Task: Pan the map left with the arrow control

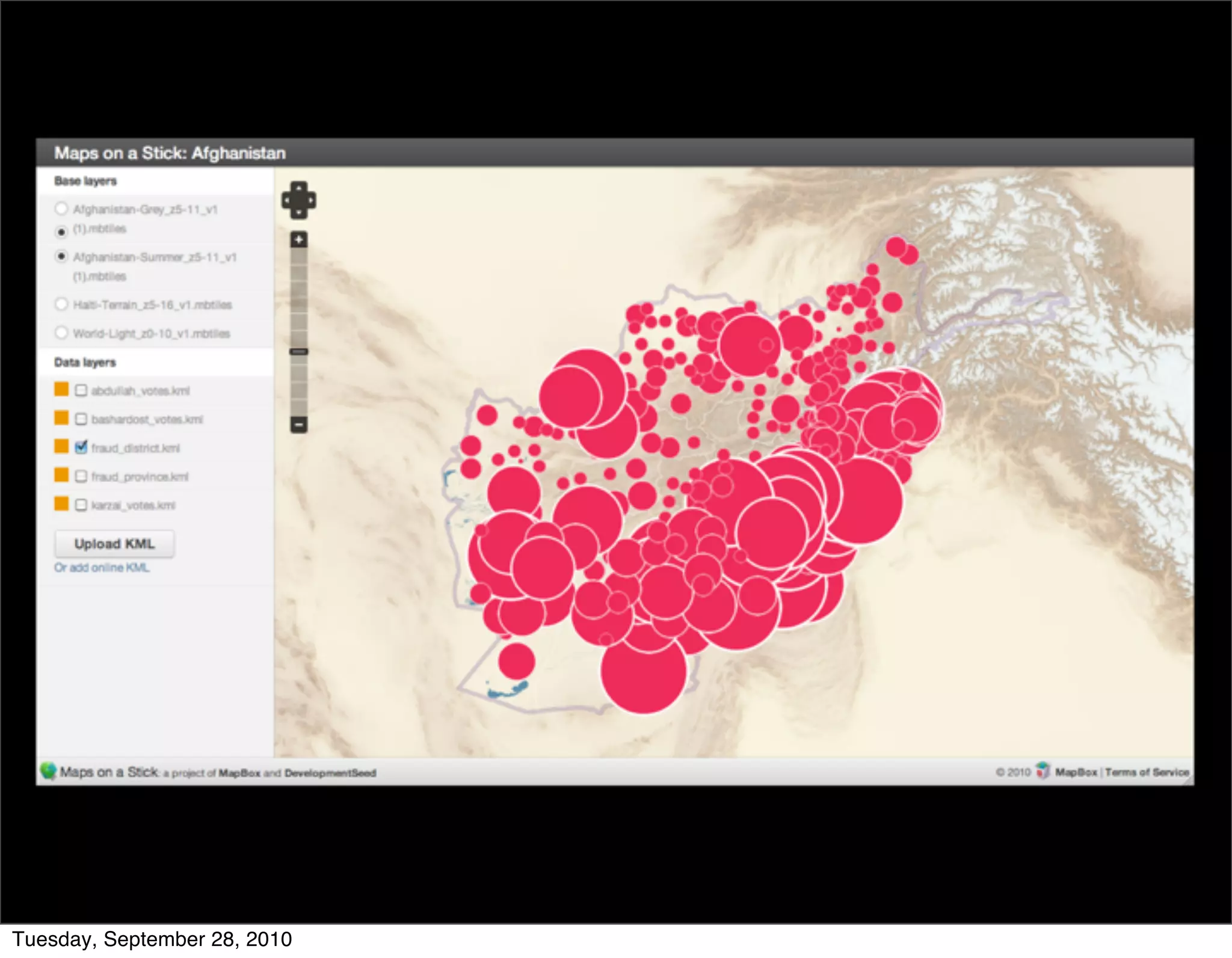Action: (x=286, y=200)
